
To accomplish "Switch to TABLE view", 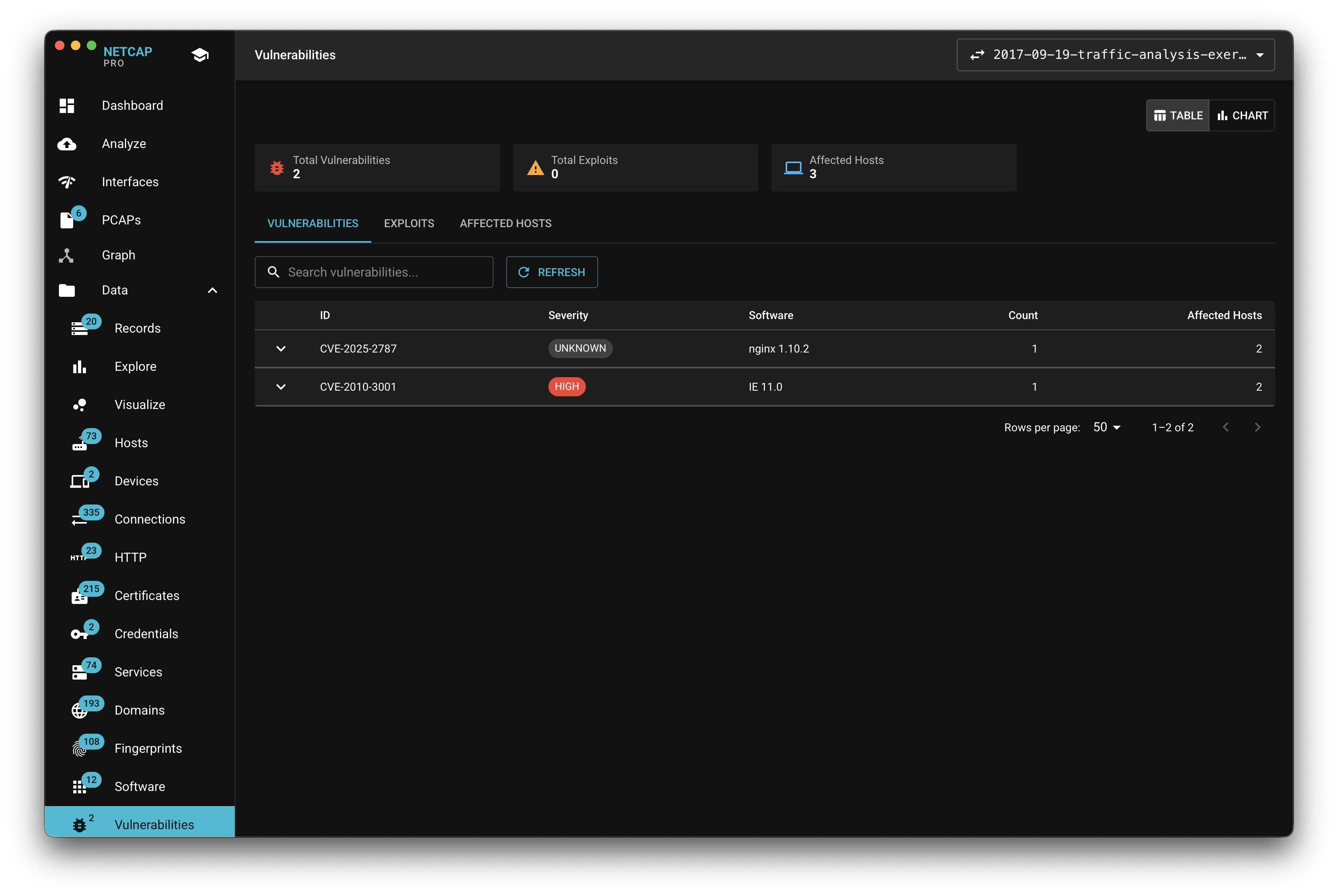I will click(x=1178, y=115).
